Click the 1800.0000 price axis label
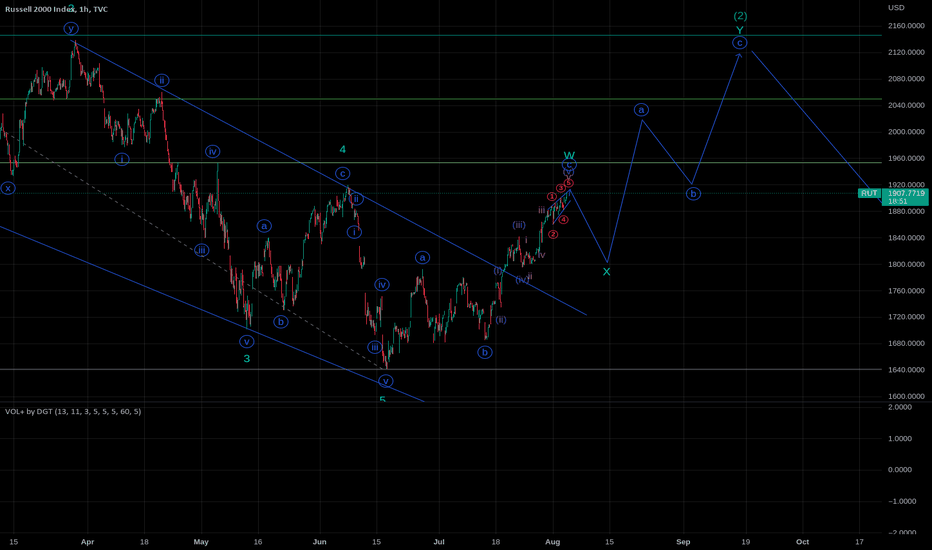The width and height of the screenshot is (932, 550). [x=906, y=264]
